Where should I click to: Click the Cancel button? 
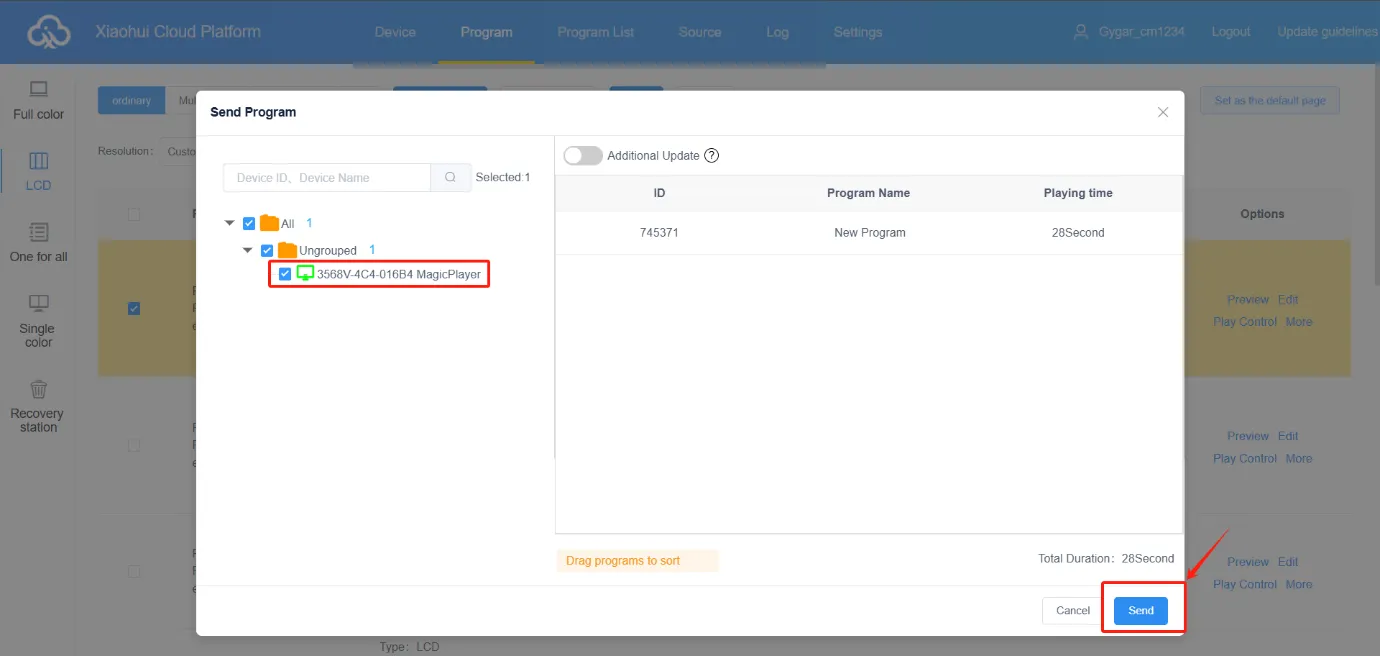[1073, 610]
